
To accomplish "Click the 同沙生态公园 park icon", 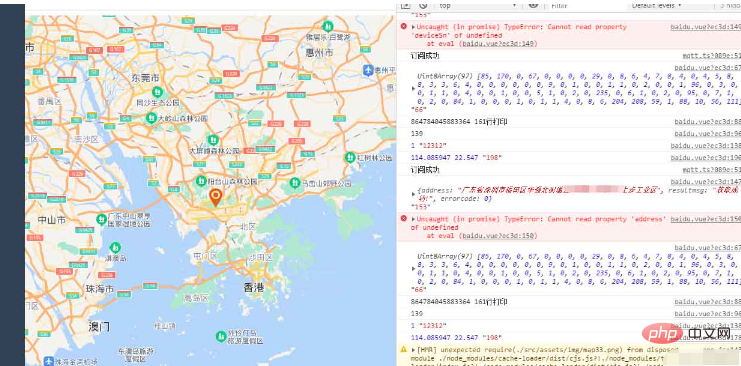I will click(157, 92).
